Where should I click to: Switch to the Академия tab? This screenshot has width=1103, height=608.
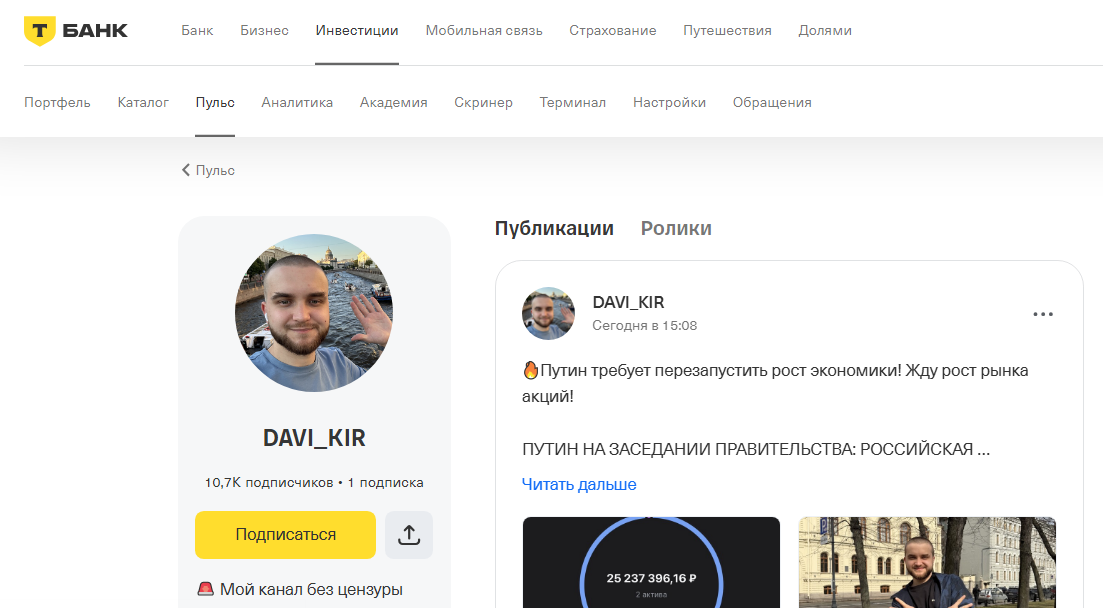coord(393,103)
